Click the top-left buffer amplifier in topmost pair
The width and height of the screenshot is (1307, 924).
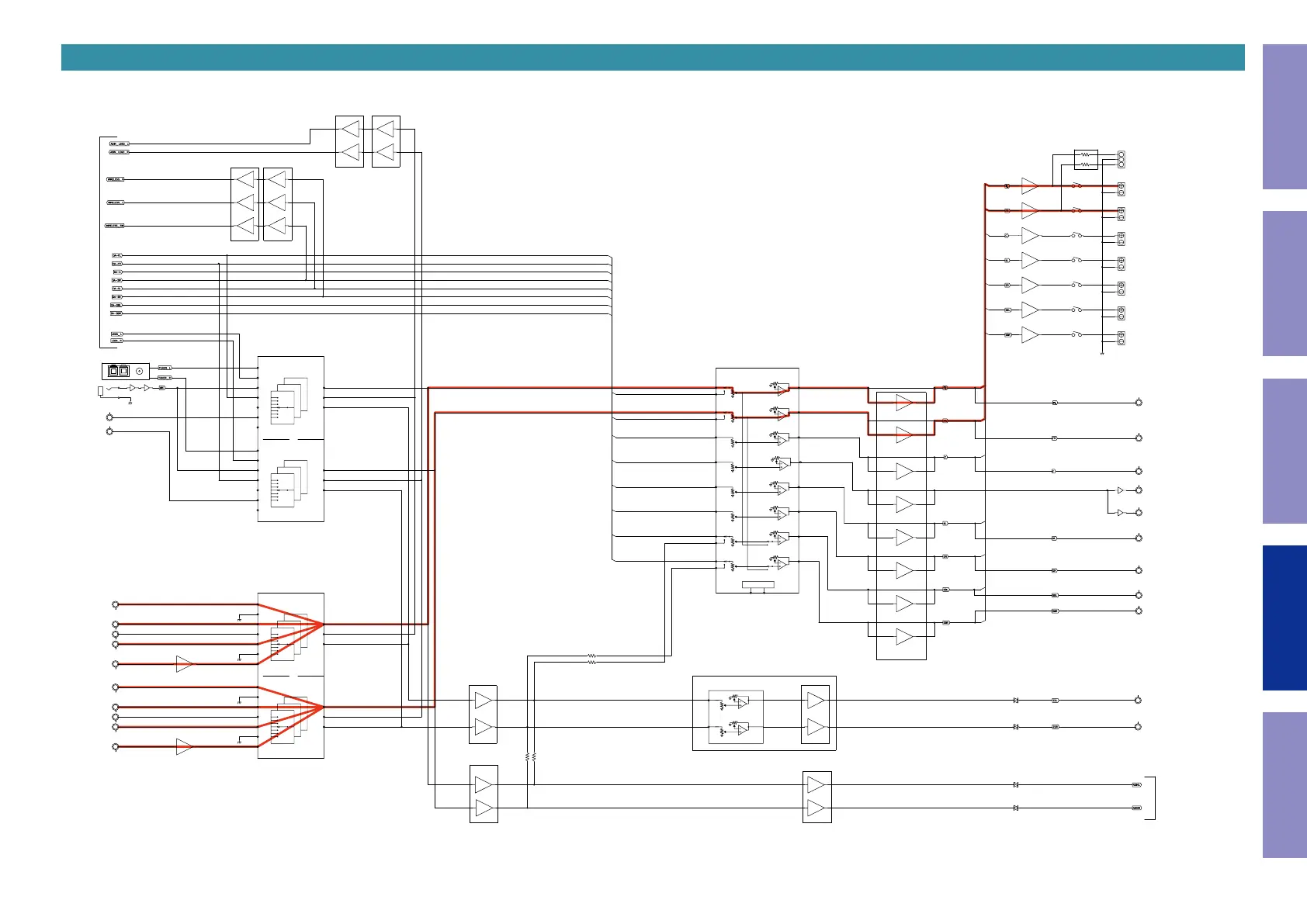click(x=350, y=128)
